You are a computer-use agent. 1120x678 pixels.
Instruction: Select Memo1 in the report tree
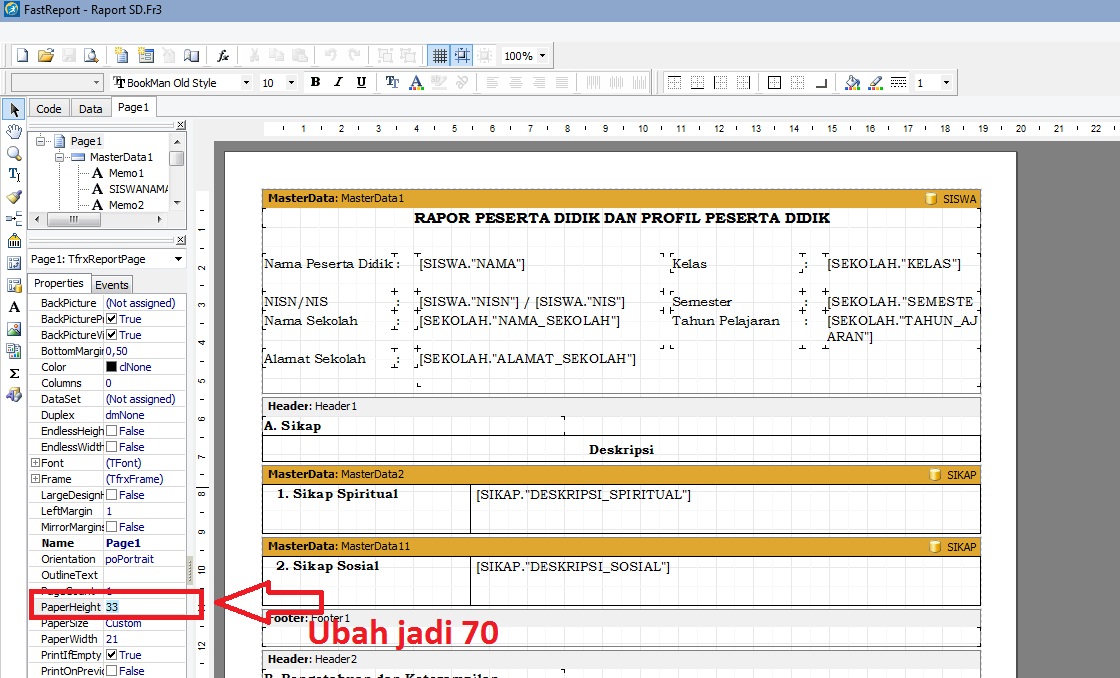click(126, 173)
